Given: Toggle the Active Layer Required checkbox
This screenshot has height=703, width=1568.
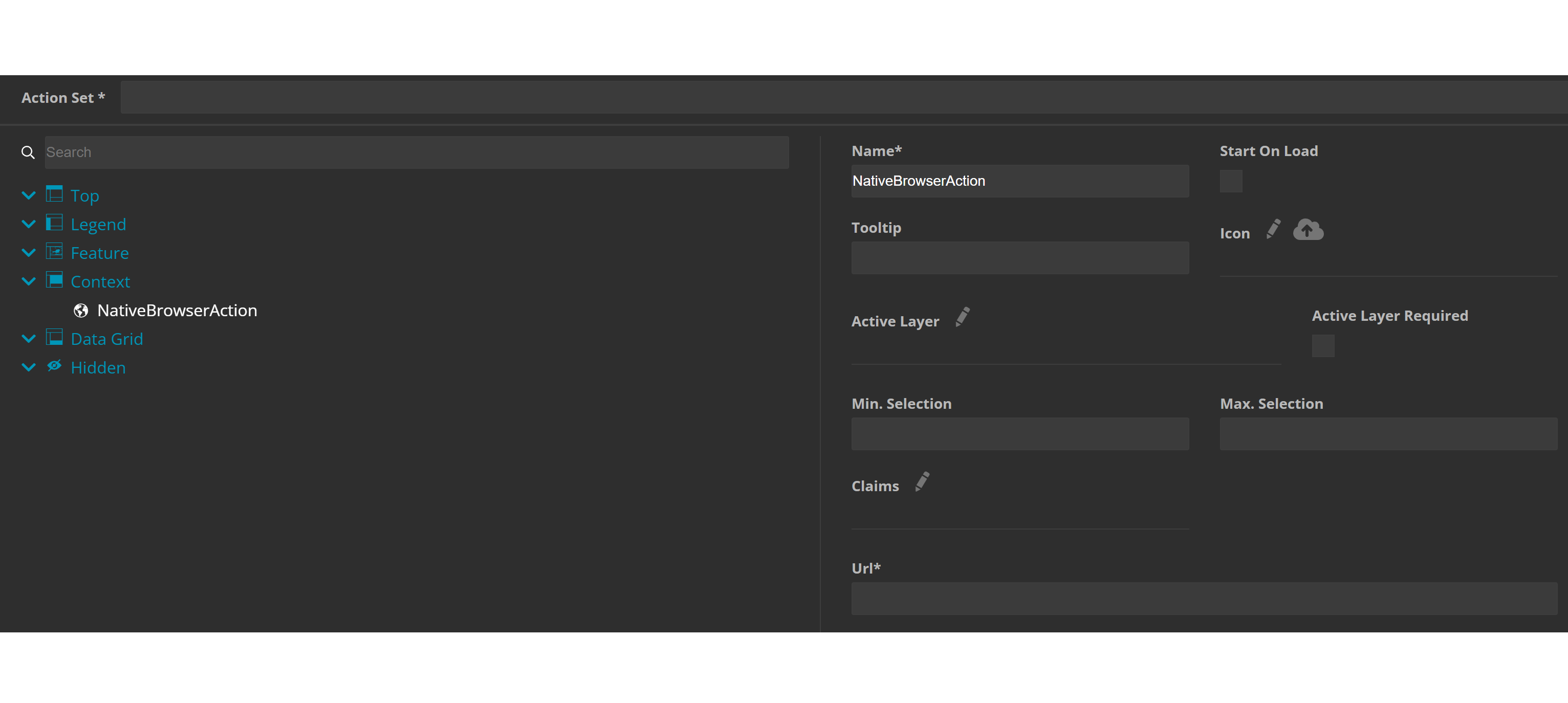Looking at the screenshot, I should pos(1322,346).
